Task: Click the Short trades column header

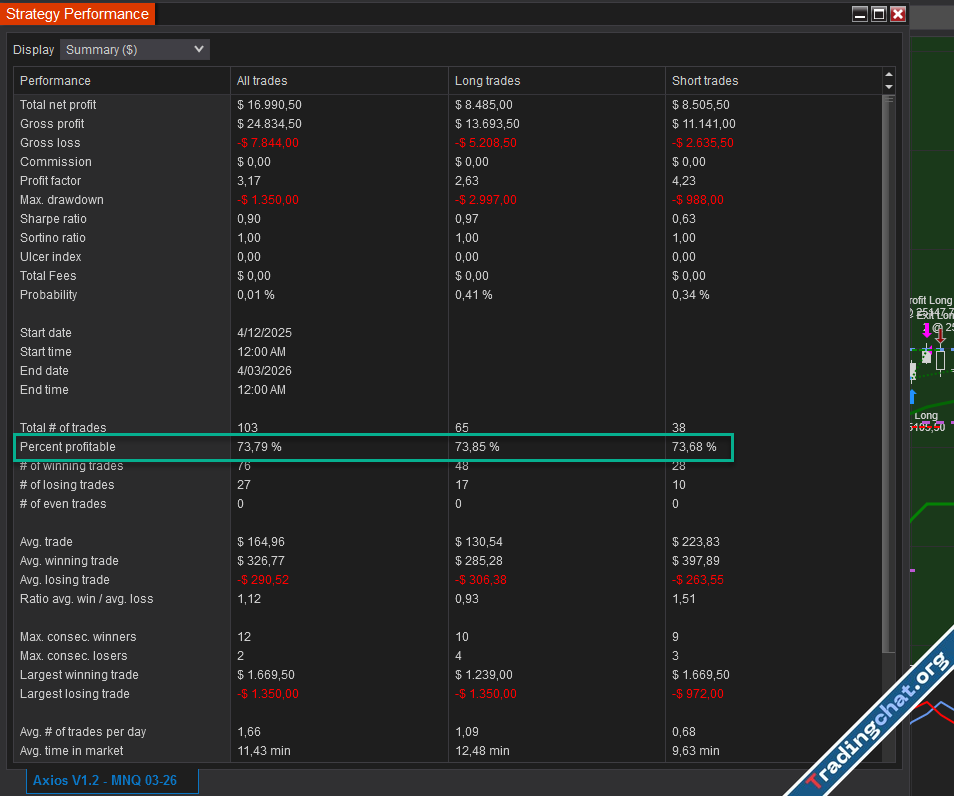Action: (x=705, y=81)
